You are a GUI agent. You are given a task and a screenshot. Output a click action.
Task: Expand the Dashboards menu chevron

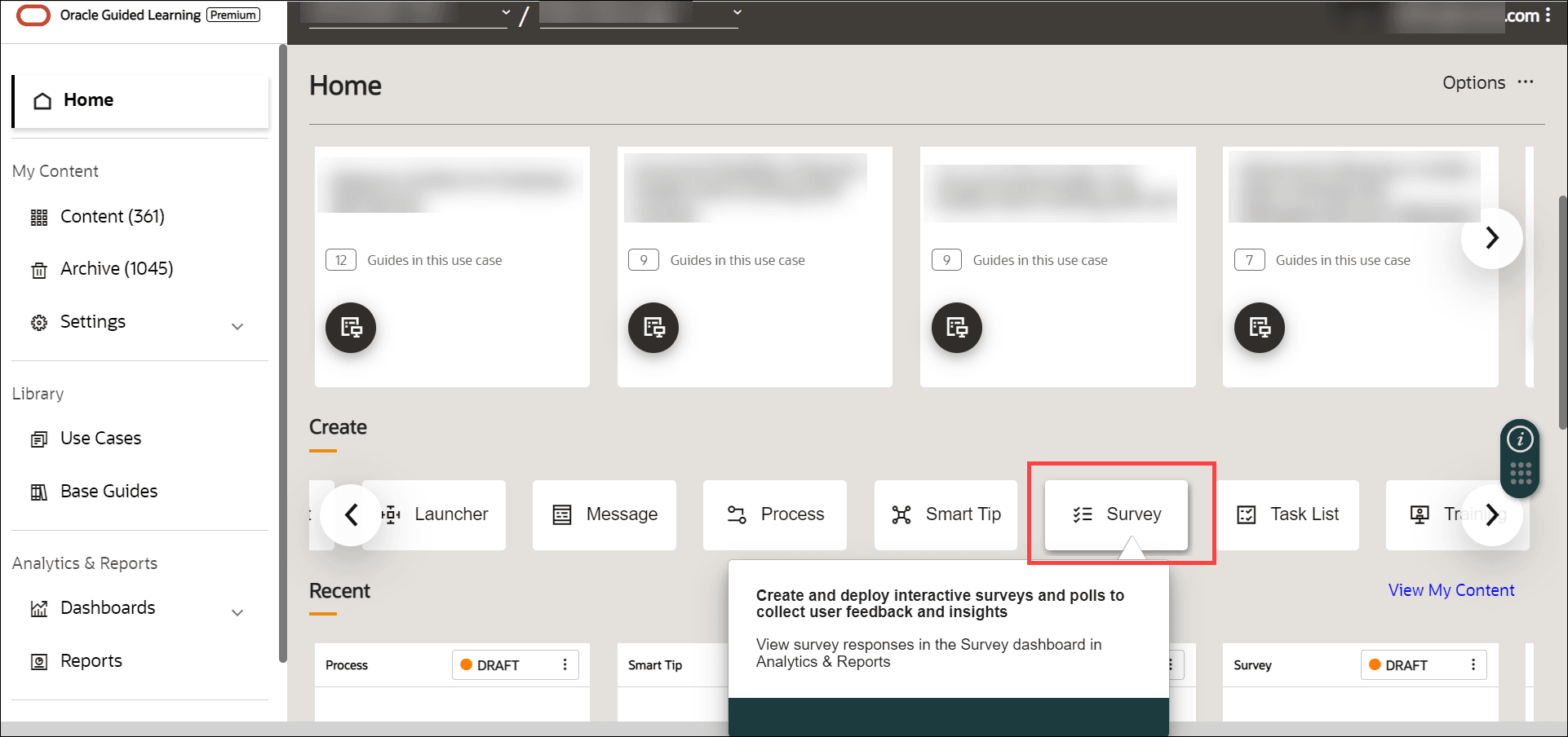click(x=237, y=612)
